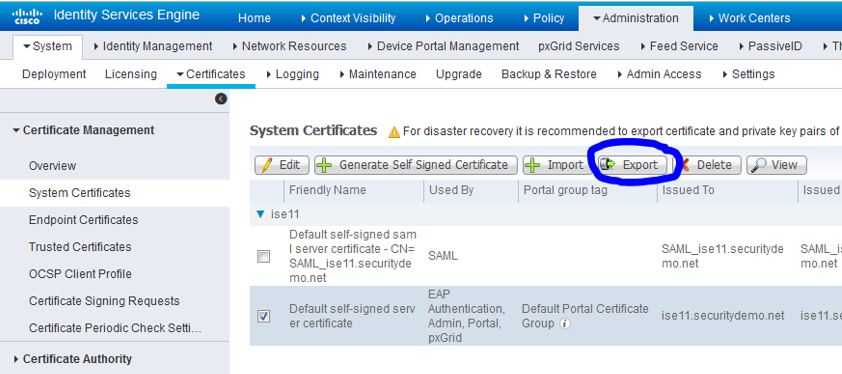The height and width of the screenshot is (374, 842).
Task: Click the warning triangle icon beside System Certificates
Action: [x=394, y=132]
